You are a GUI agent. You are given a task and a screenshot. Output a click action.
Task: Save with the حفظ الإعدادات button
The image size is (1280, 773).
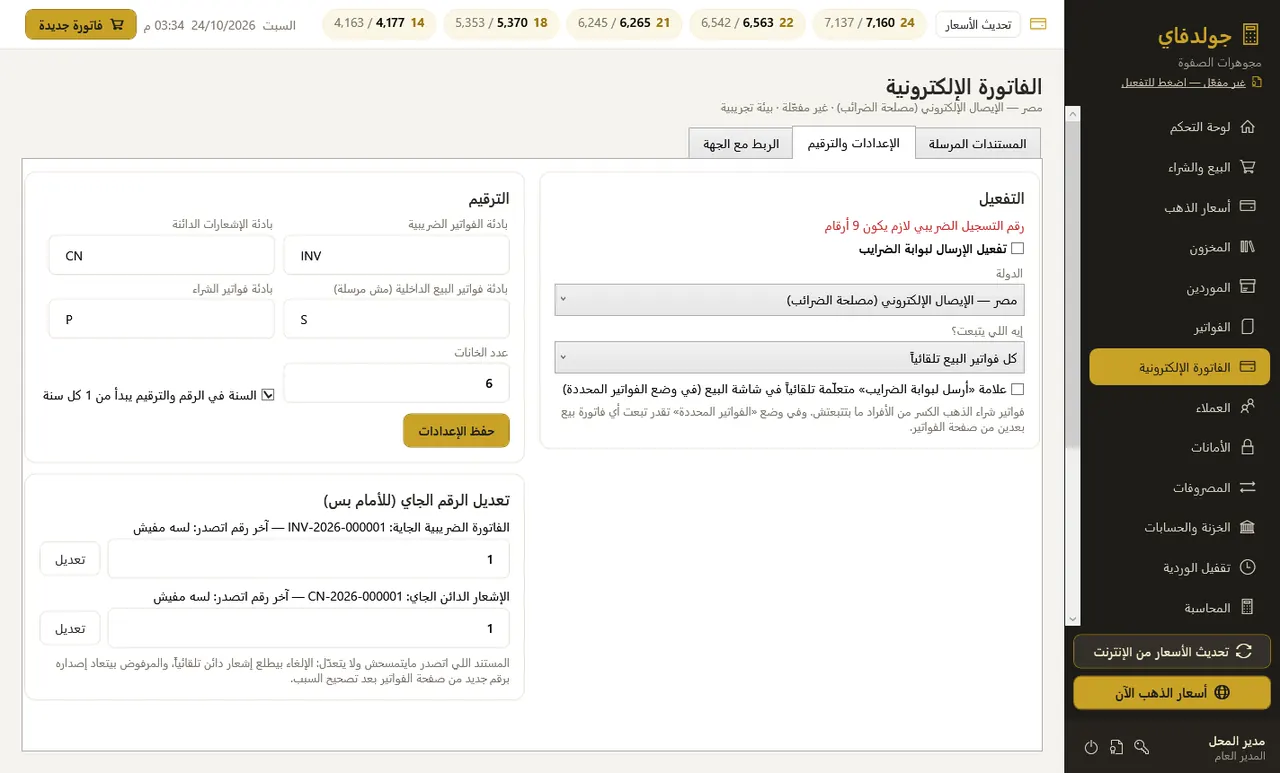pyautogui.click(x=456, y=430)
